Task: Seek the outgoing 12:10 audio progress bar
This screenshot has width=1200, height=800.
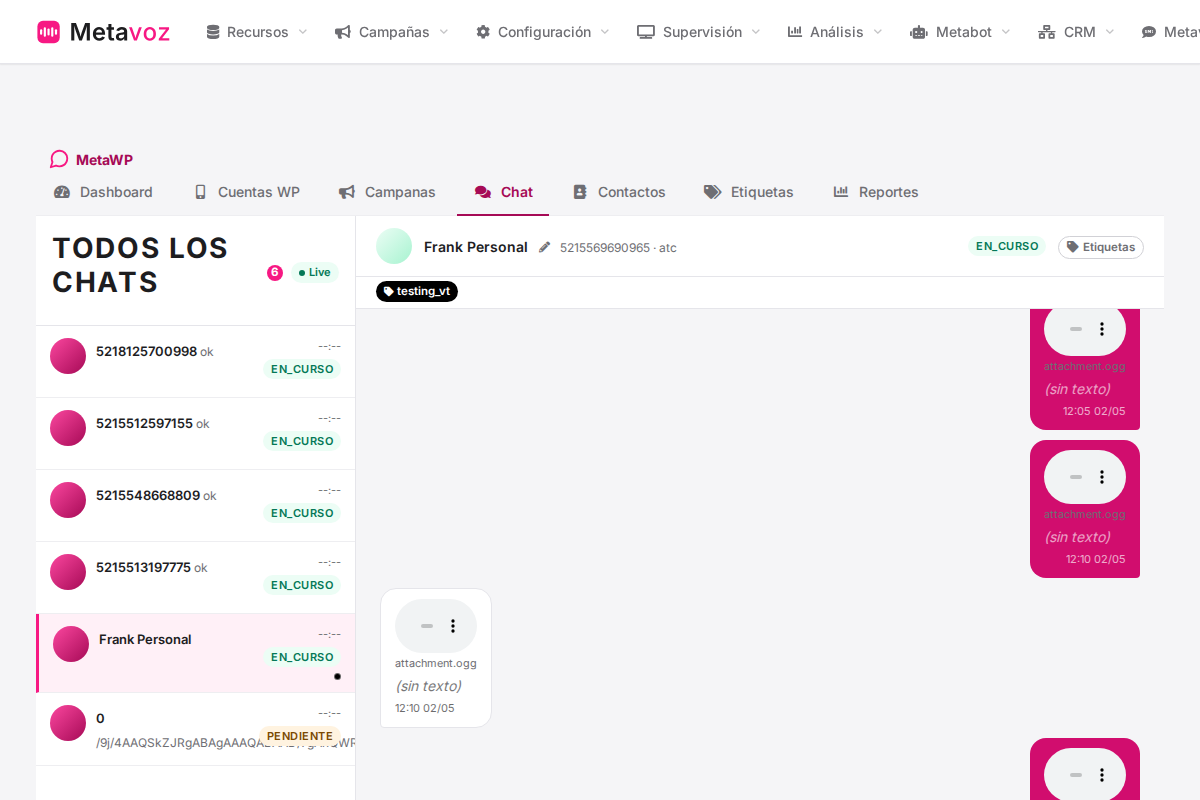Action: [x=1076, y=477]
